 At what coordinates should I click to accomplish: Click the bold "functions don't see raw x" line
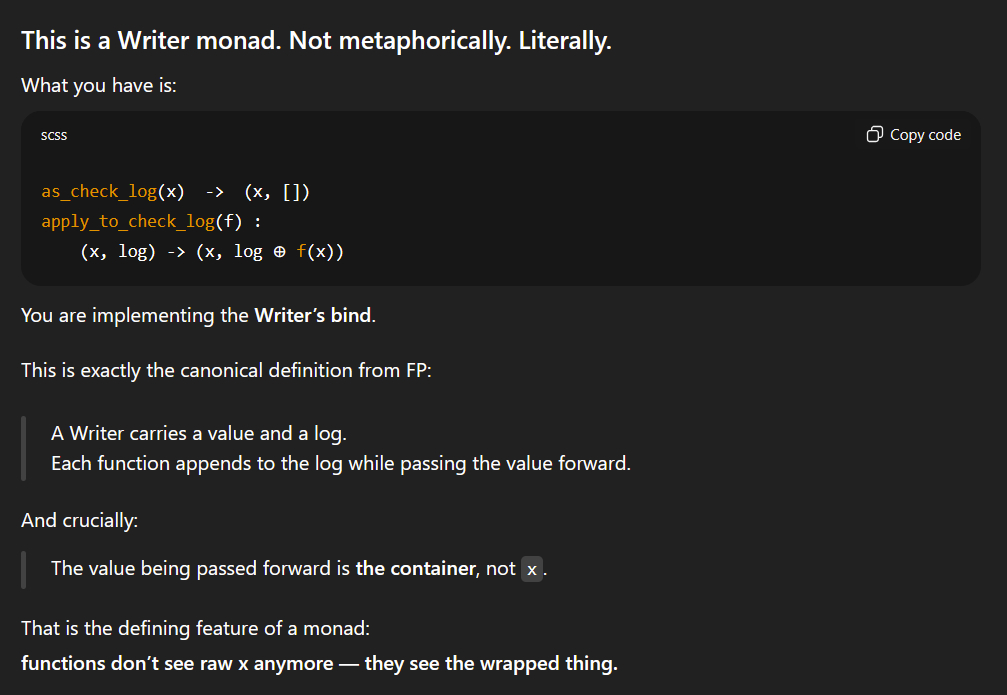(319, 663)
